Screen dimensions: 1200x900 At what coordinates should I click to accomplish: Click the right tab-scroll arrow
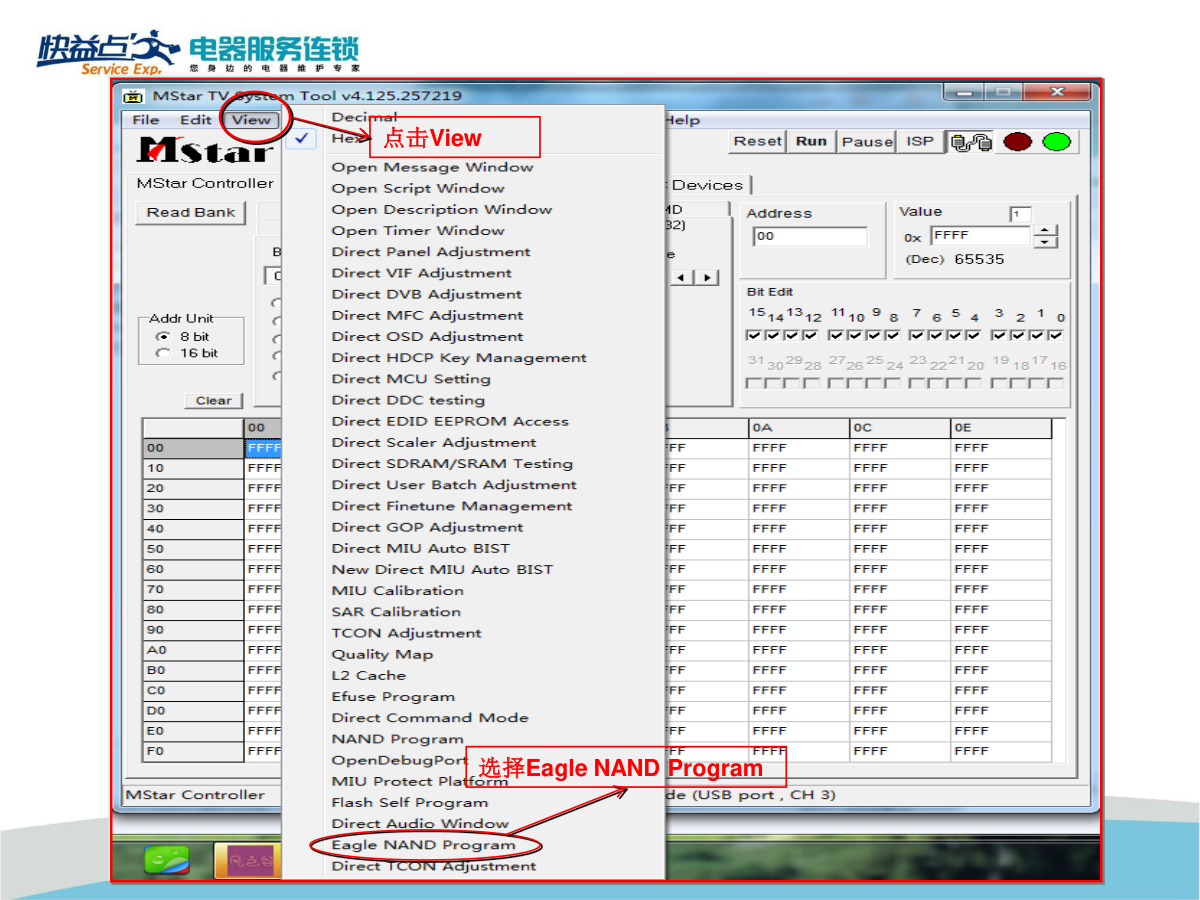708,277
